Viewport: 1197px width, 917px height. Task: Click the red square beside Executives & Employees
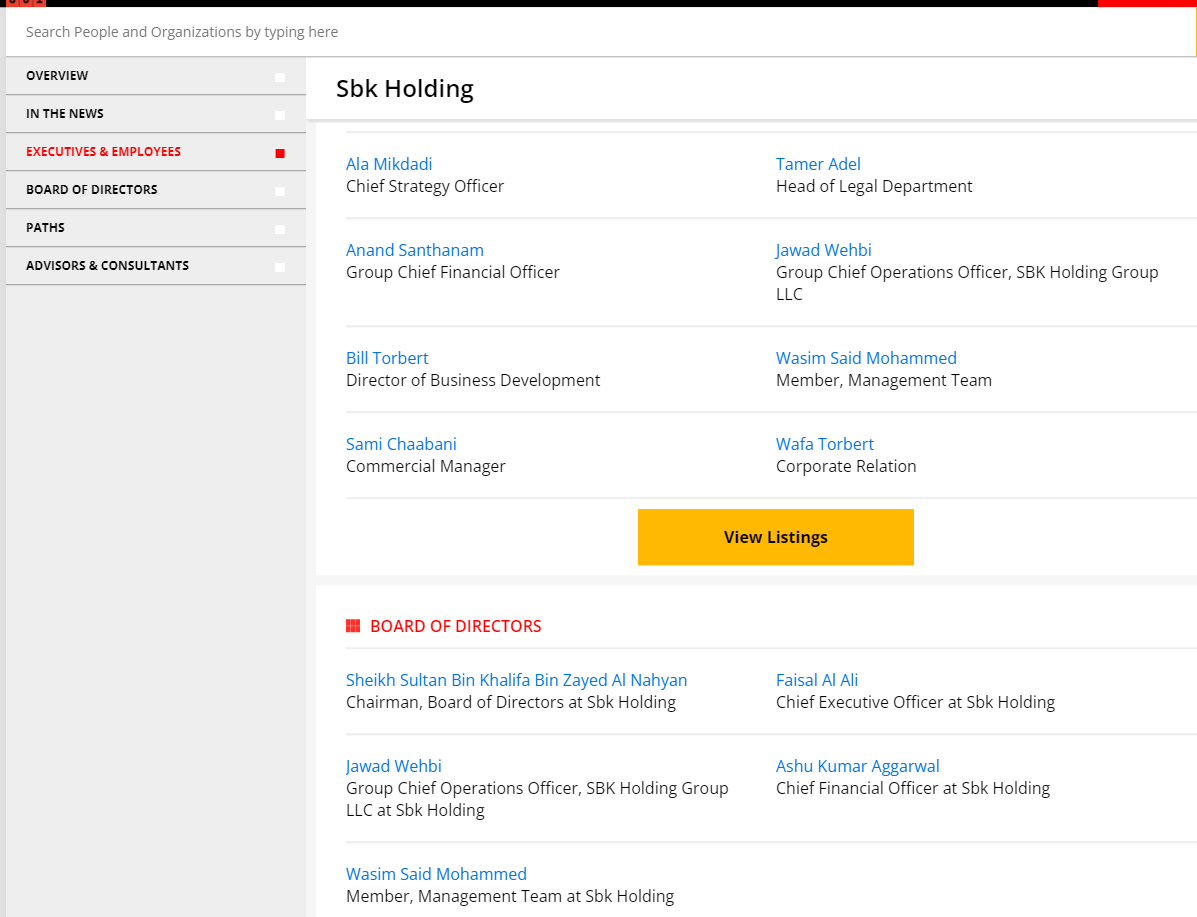(280, 153)
